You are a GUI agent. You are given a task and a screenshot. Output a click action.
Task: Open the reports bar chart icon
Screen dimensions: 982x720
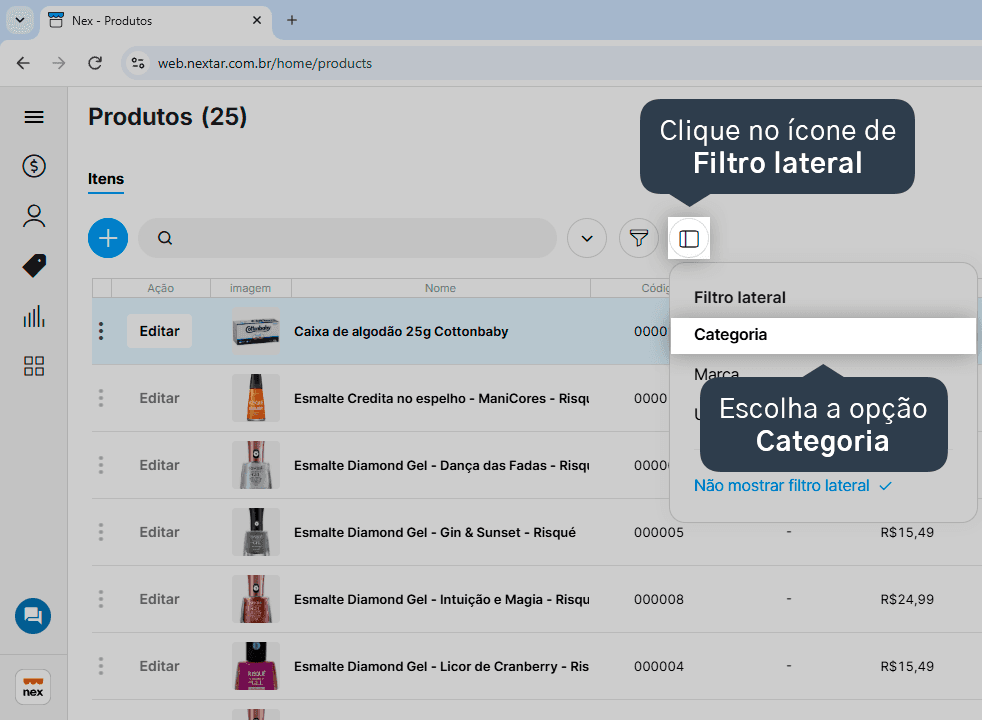pyautogui.click(x=34, y=316)
